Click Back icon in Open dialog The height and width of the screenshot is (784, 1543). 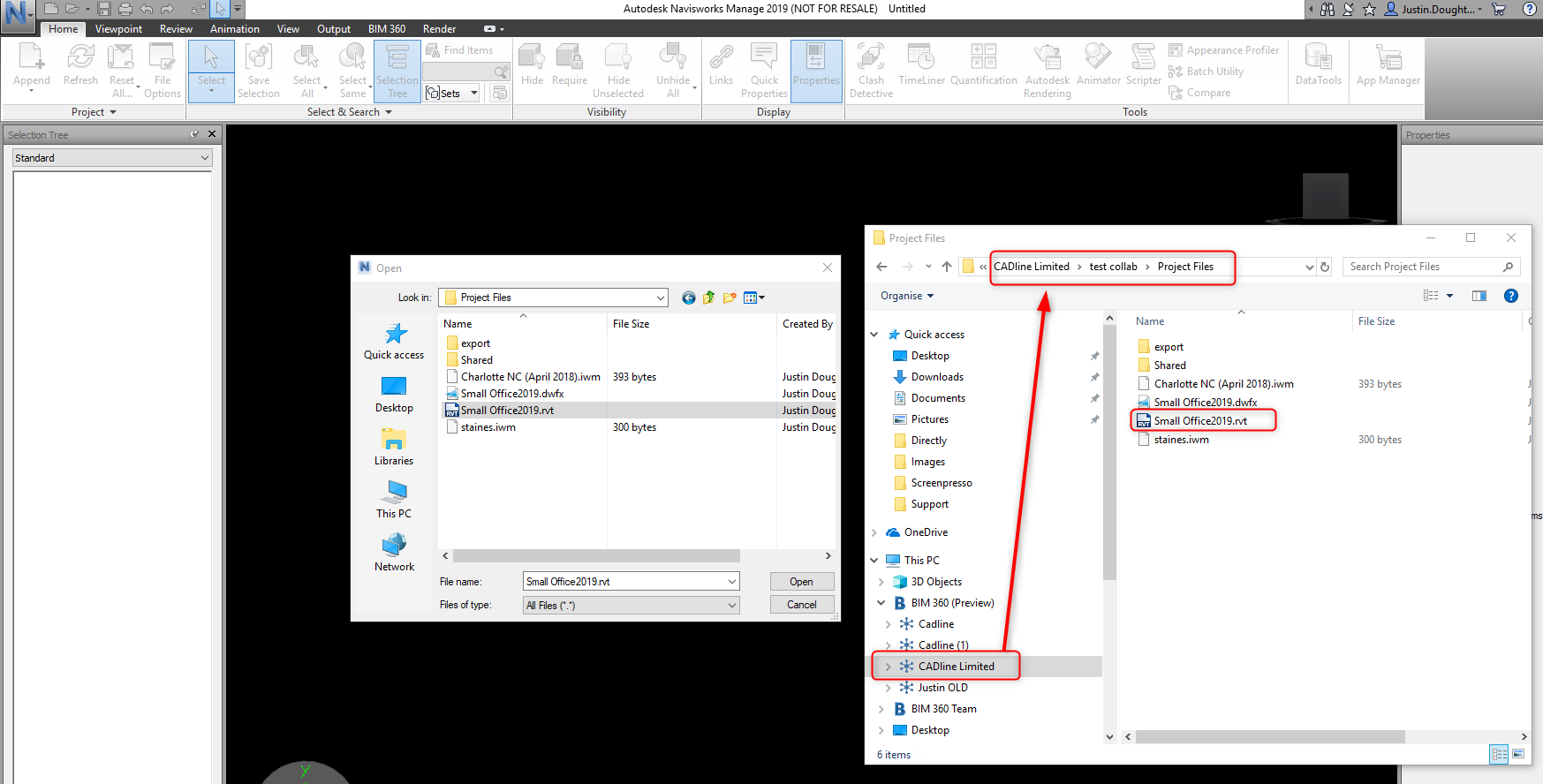pos(688,298)
